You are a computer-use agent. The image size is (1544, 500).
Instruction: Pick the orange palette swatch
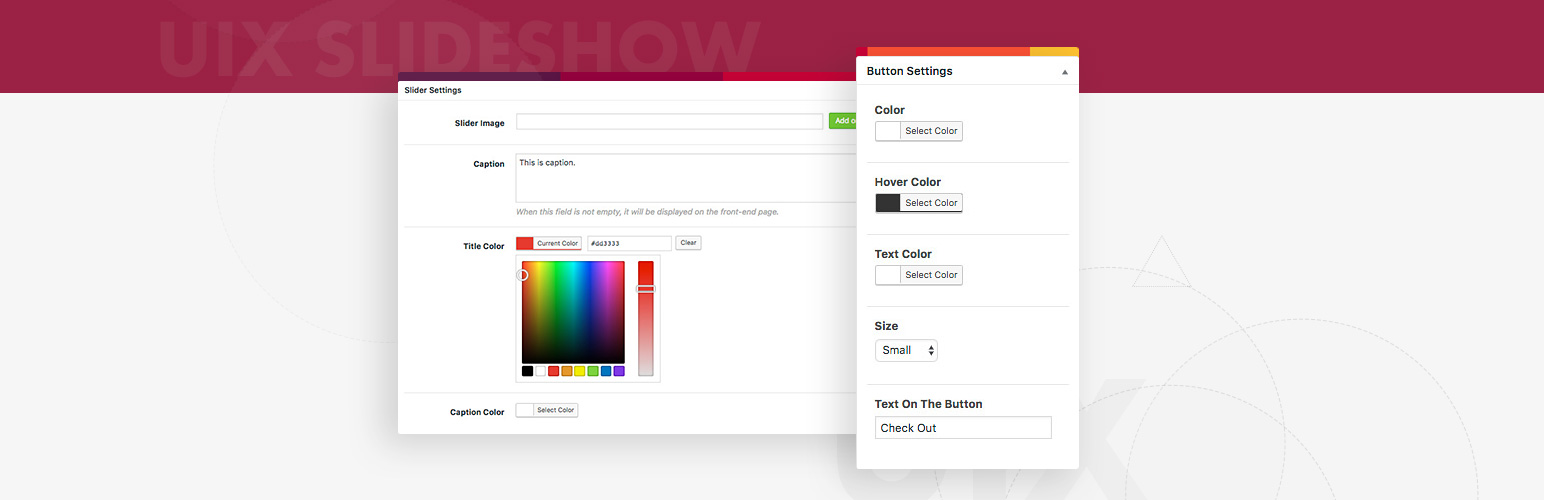[x=567, y=371]
